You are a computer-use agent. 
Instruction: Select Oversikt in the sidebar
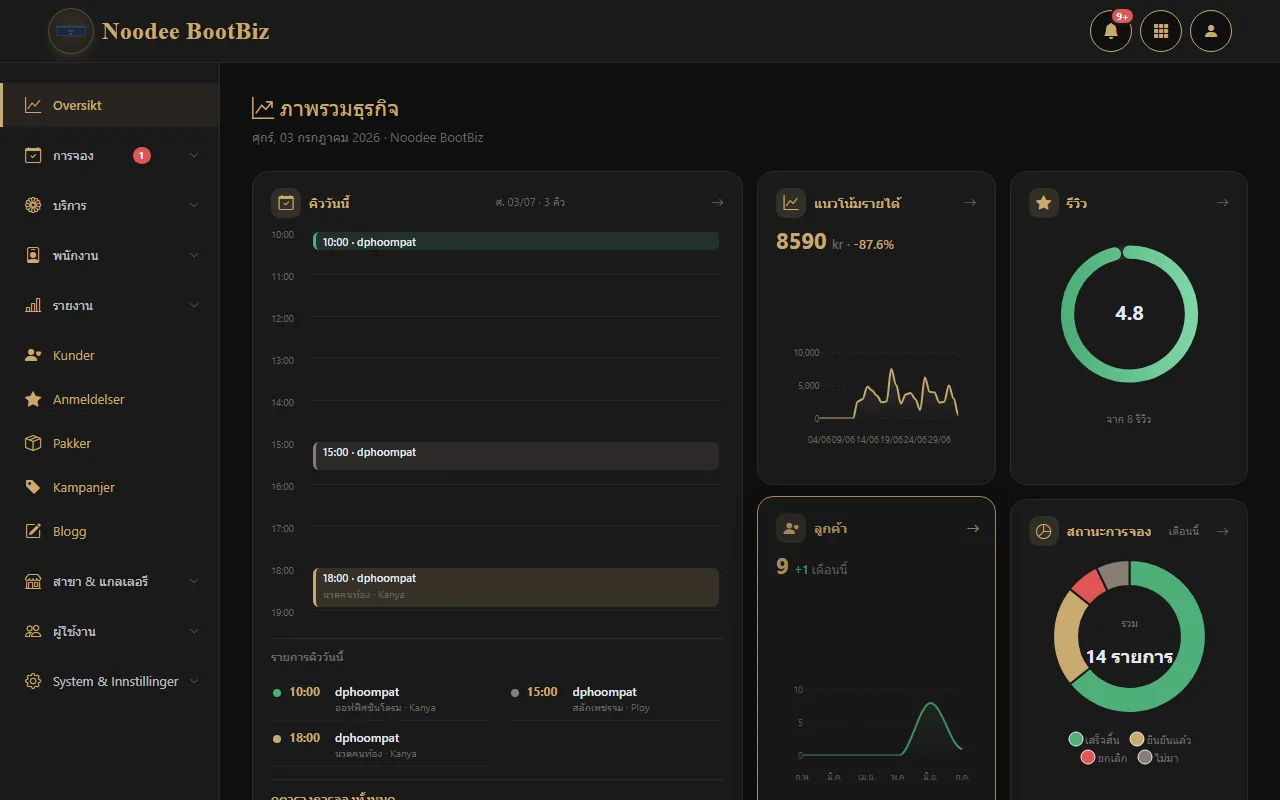[110, 105]
